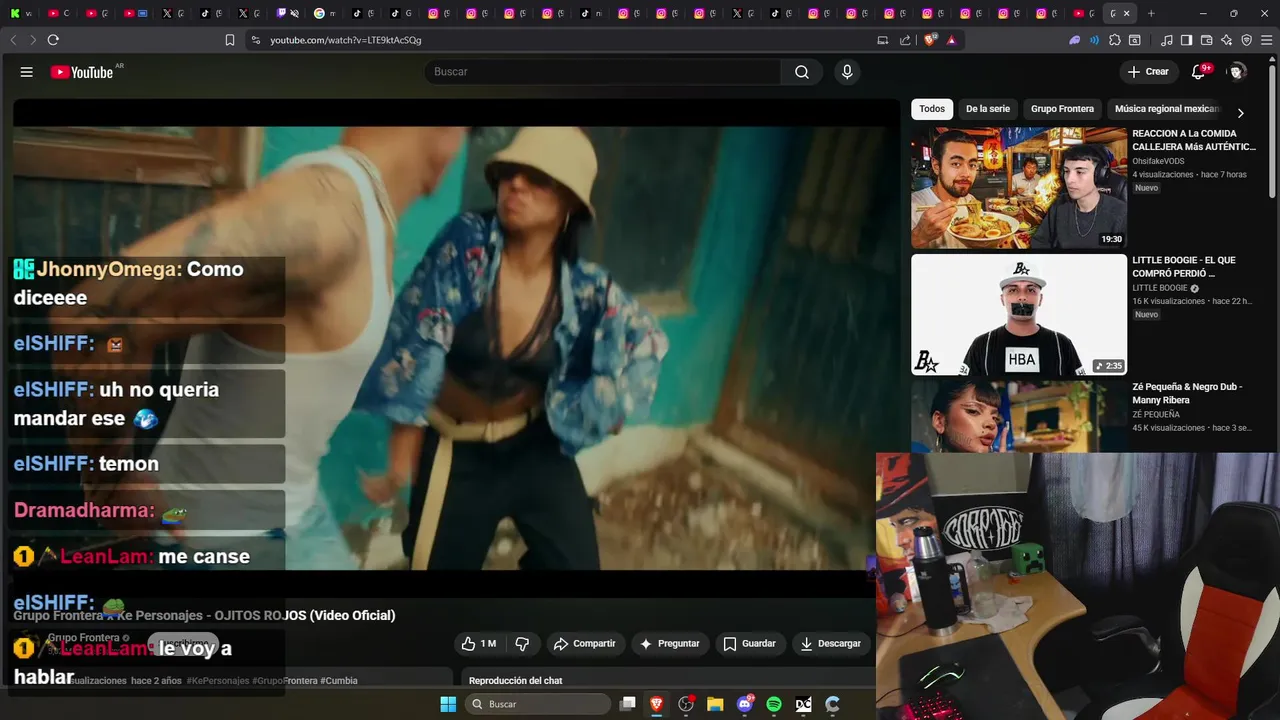1280x720 pixels.
Task: Open File Explorer from the taskbar
Action: [715, 704]
